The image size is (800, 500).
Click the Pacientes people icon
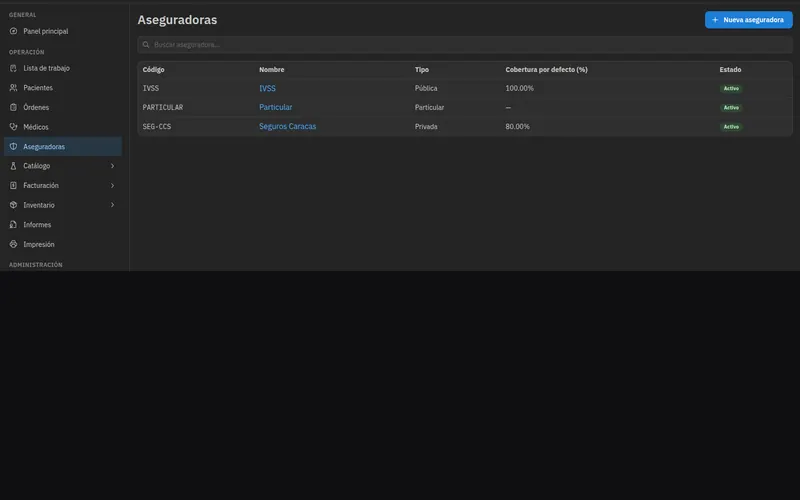13,88
